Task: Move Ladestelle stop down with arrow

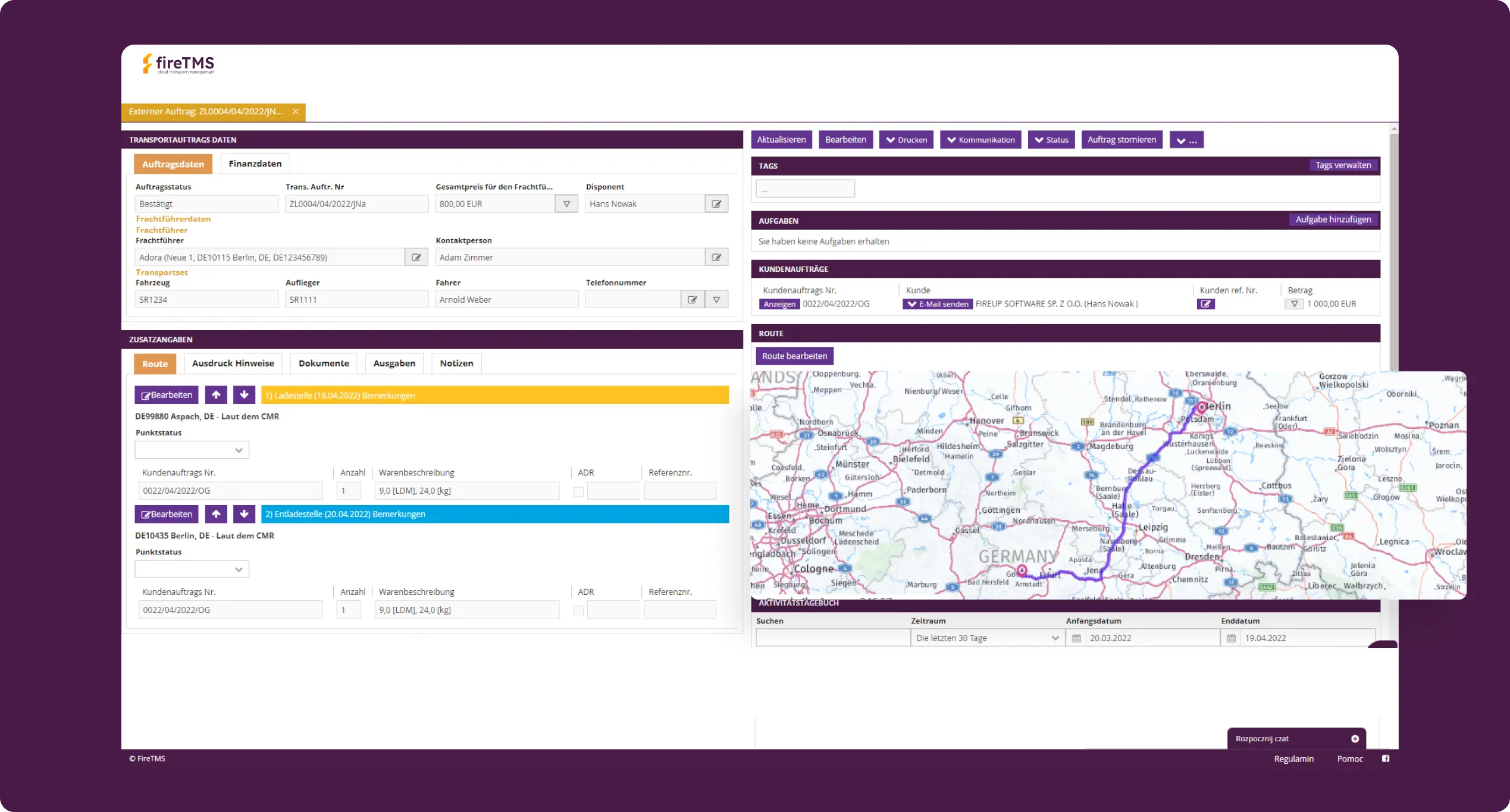Action: coord(244,395)
